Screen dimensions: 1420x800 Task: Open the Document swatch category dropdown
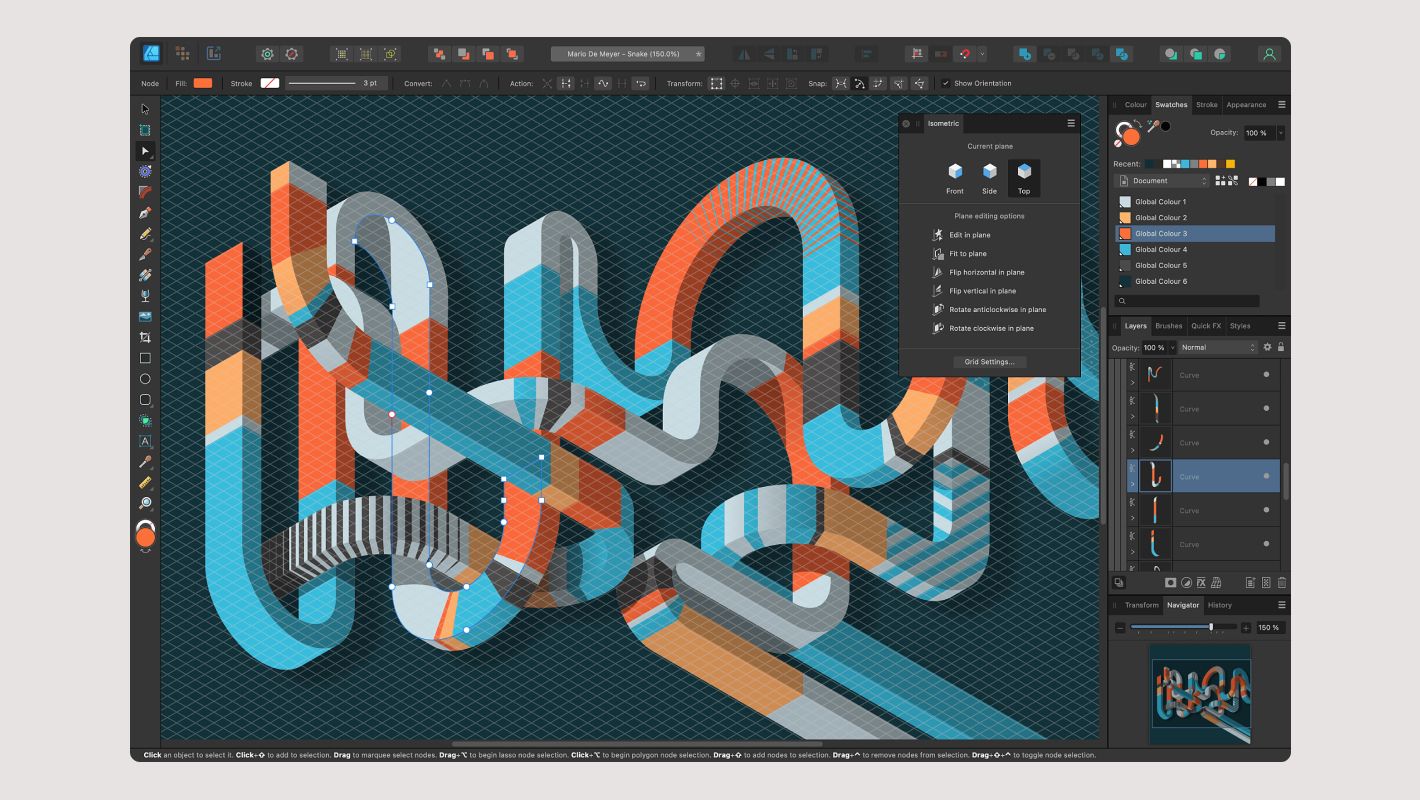coord(1160,181)
